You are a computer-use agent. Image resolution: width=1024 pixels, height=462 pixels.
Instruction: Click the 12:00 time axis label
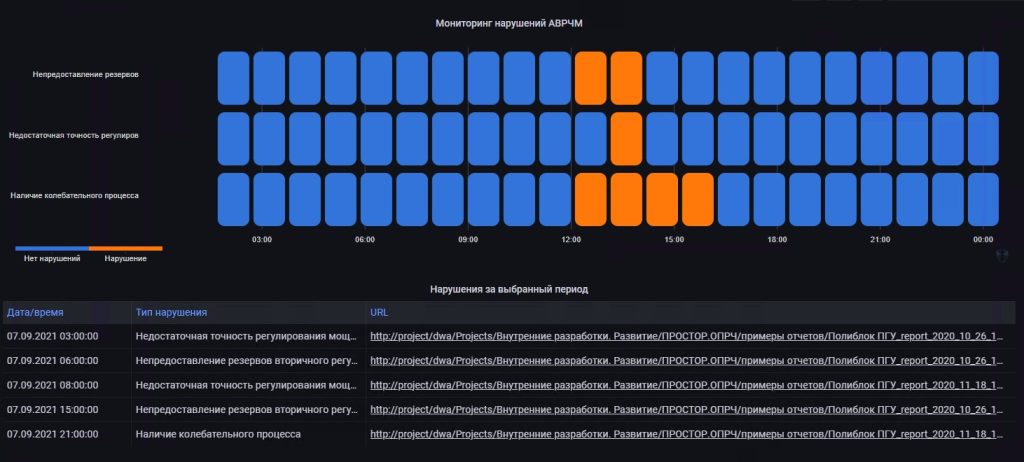[571, 240]
